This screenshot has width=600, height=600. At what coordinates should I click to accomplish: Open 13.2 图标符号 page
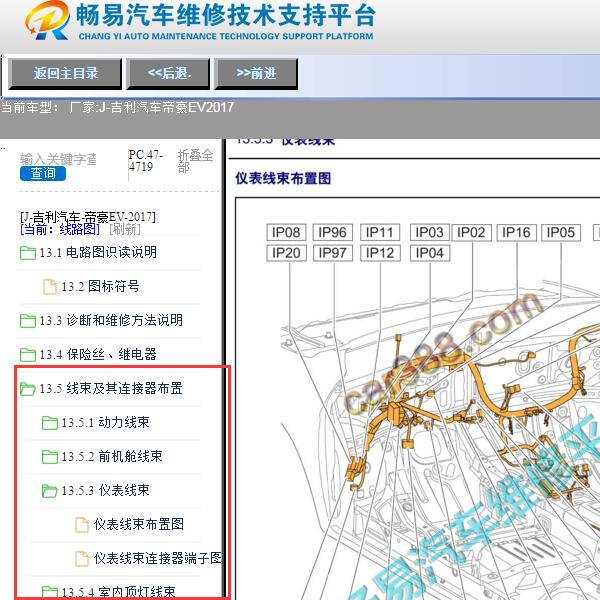tap(100, 286)
